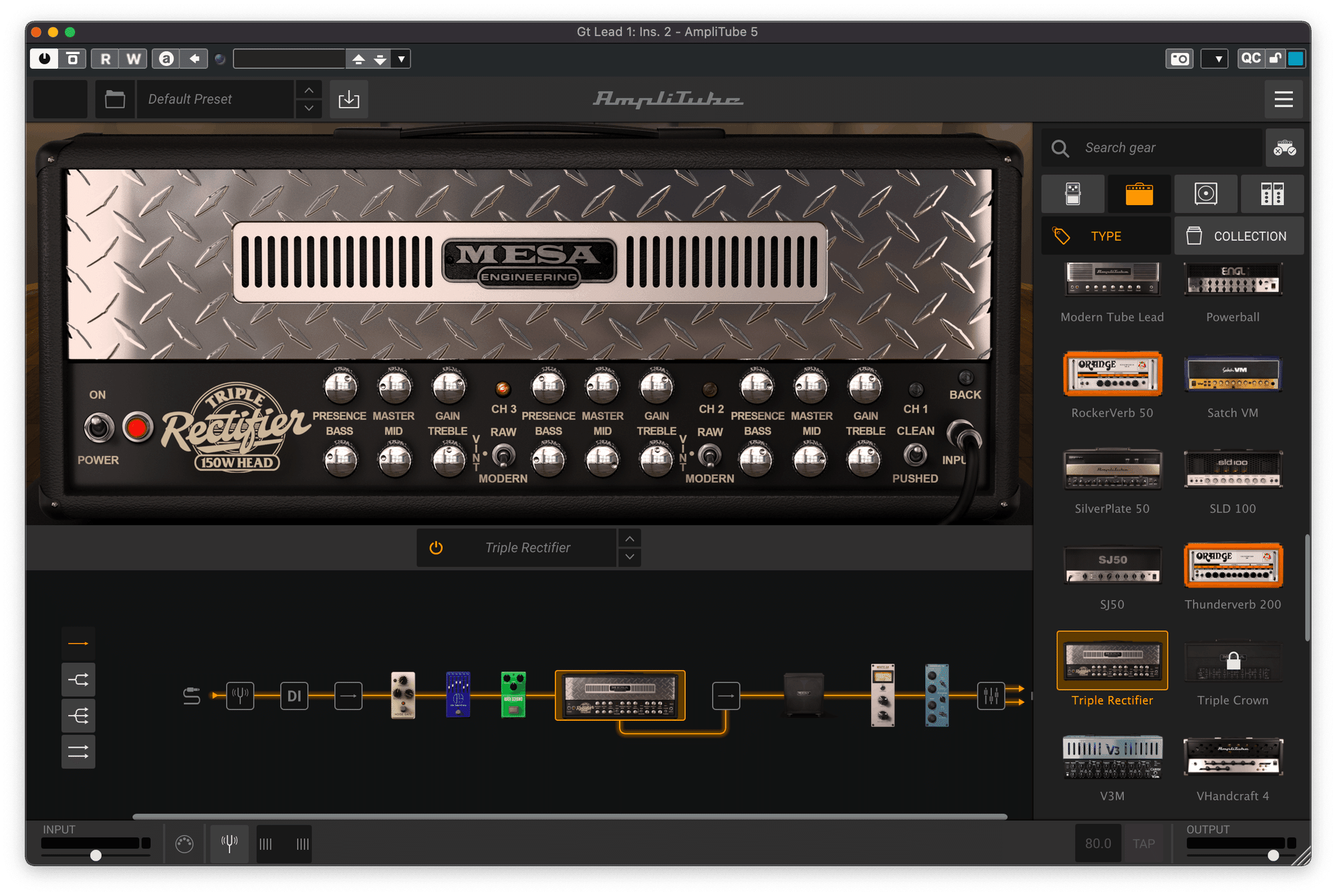Open the stomp pedal gear category

1072,194
